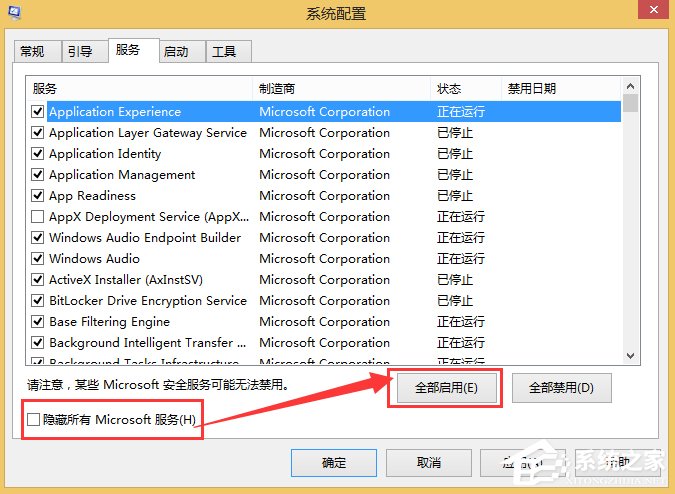
Task: Click the service list scrollbar thumb
Action: (x=630, y=103)
